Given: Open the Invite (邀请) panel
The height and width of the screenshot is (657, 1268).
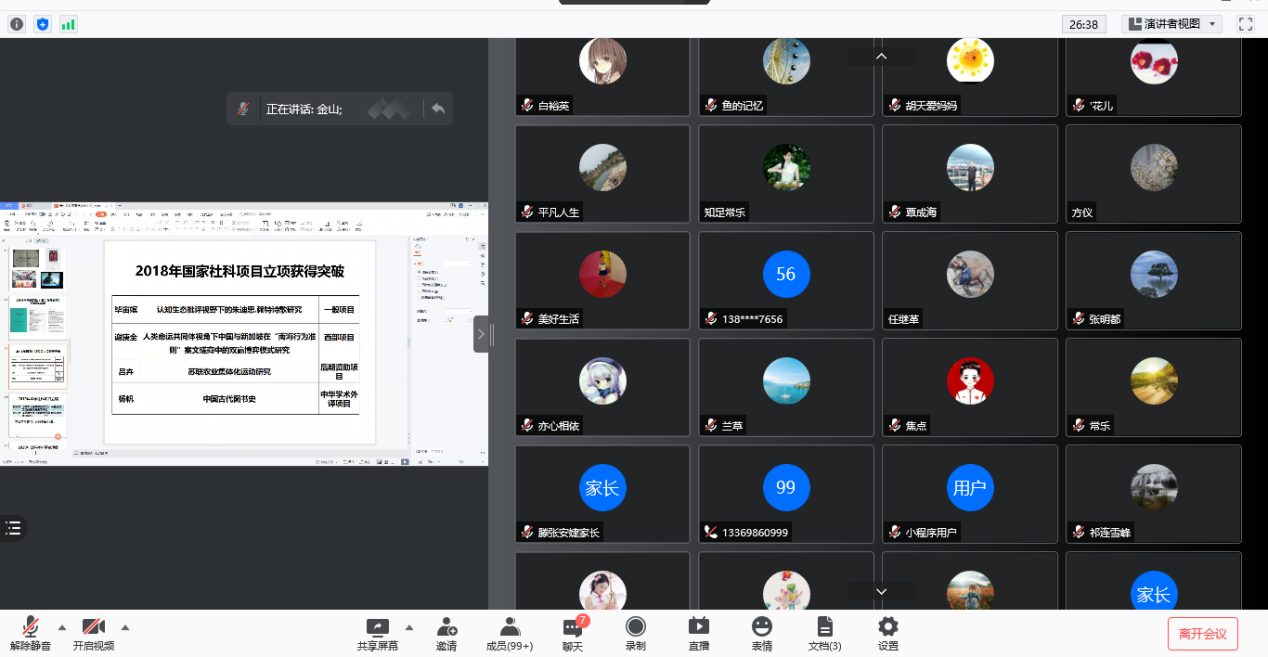Looking at the screenshot, I should click(x=447, y=633).
